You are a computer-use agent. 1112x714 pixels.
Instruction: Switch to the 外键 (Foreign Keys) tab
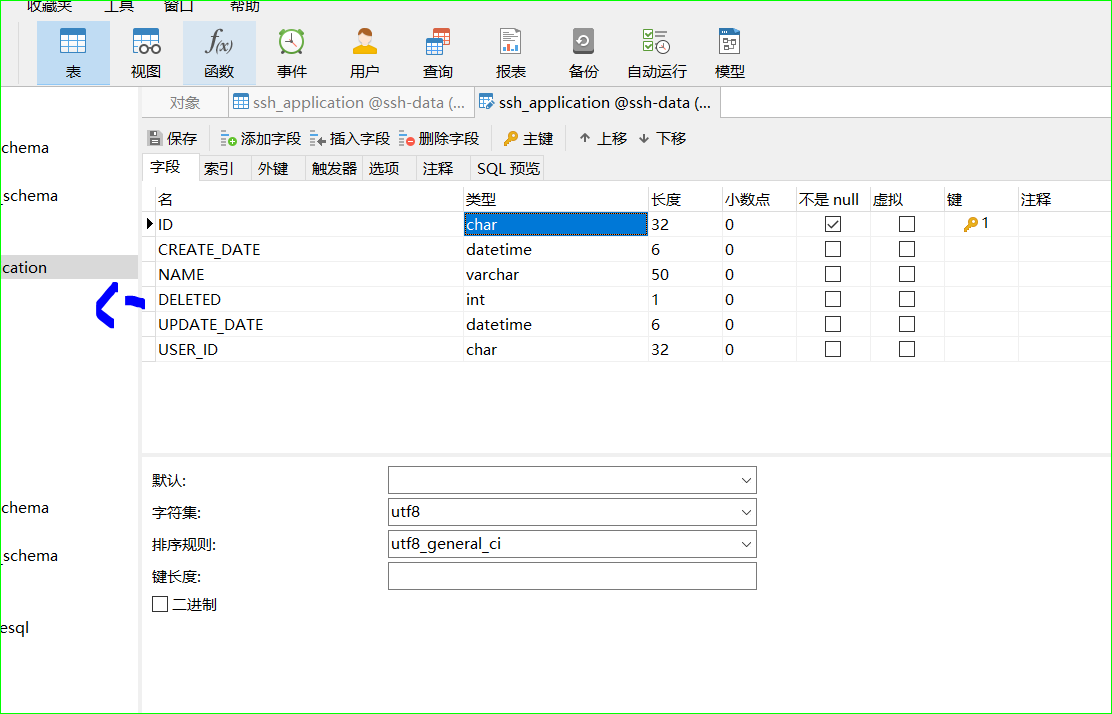(x=279, y=168)
